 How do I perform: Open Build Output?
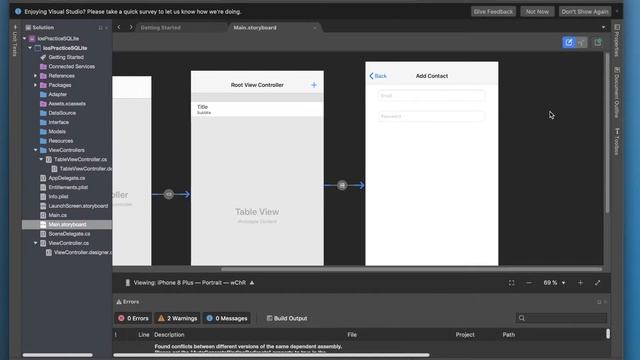pyautogui.click(x=287, y=318)
